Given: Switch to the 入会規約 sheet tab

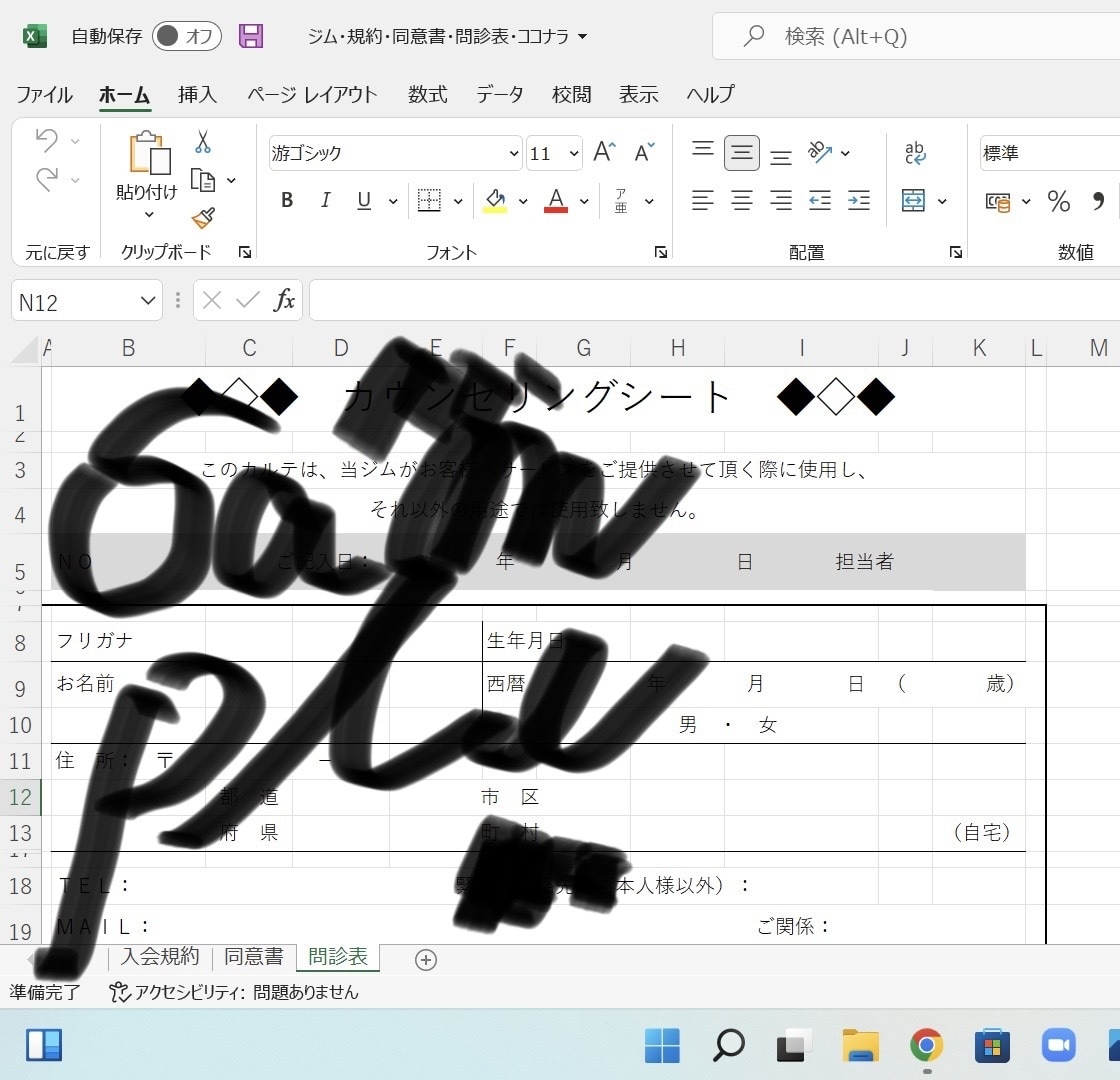Looking at the screenshot, I should click(x=160, y=956).
